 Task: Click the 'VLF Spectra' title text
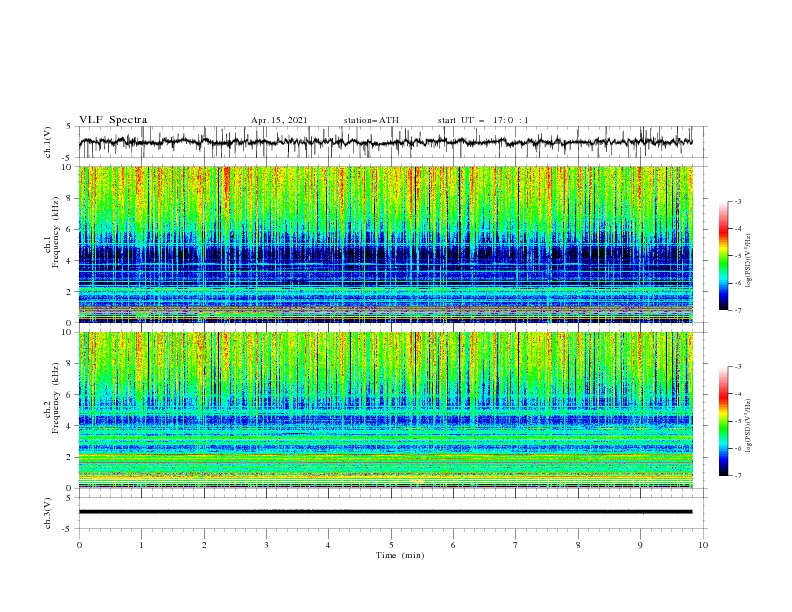point(113,120)
